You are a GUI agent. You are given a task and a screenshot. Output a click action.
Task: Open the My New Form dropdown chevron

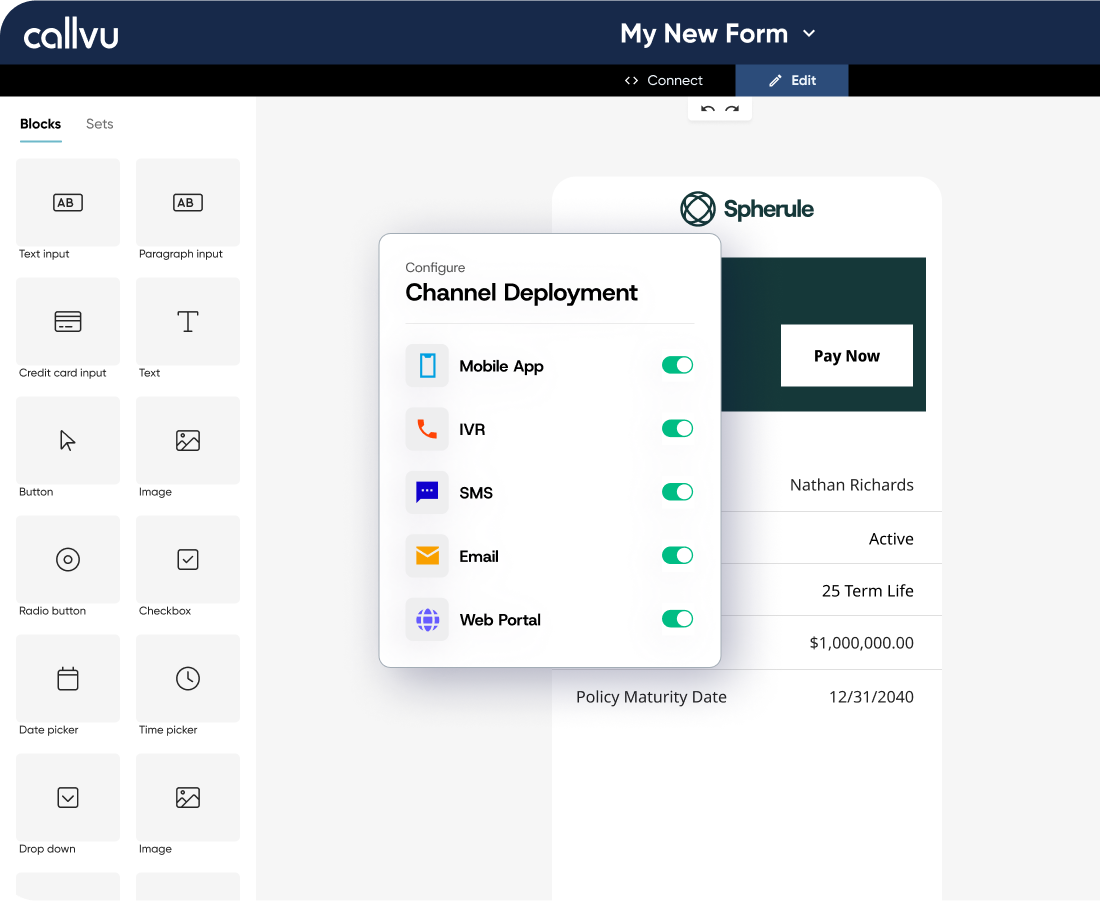pos(809,33)
